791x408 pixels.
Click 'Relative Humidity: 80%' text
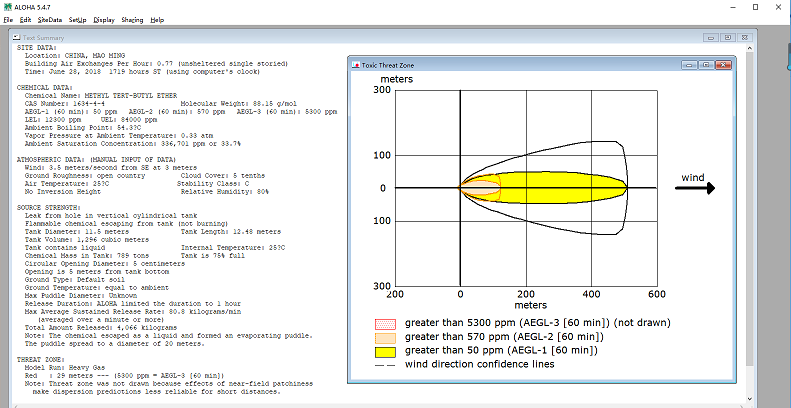pyautogui.click(x=225, y=192)
